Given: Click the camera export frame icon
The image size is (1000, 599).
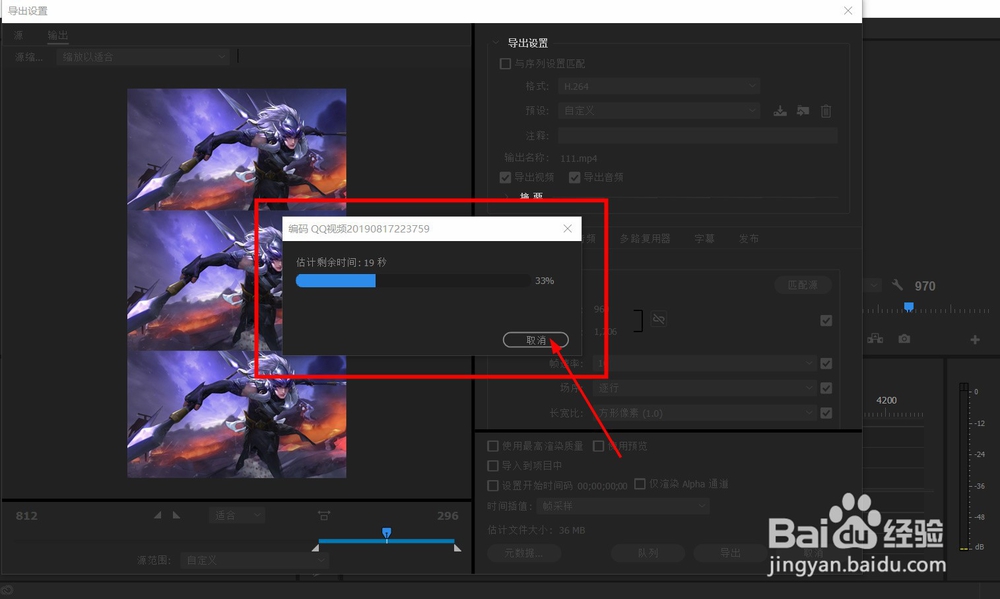Looking at the screenshot, I should 904,339.
